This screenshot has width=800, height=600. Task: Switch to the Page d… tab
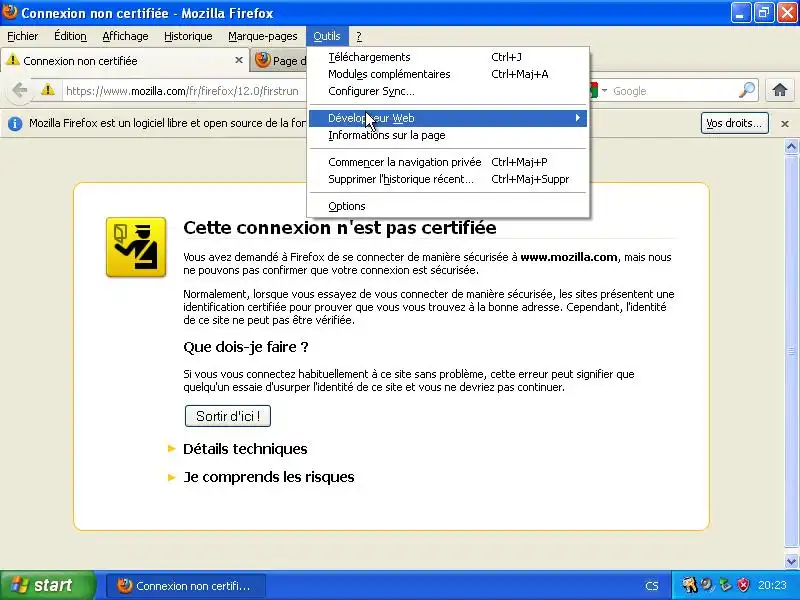pos(279,60)
